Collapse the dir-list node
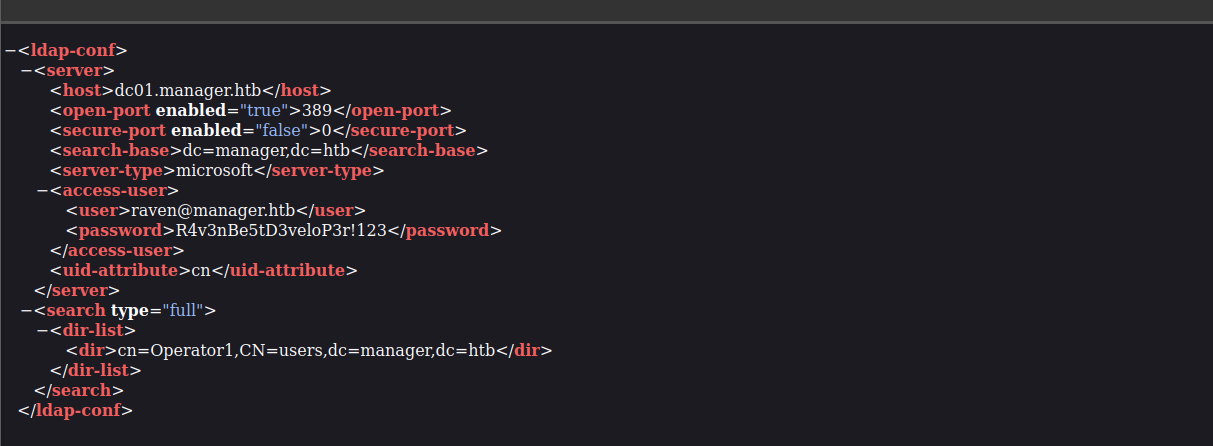 point(42,330)
